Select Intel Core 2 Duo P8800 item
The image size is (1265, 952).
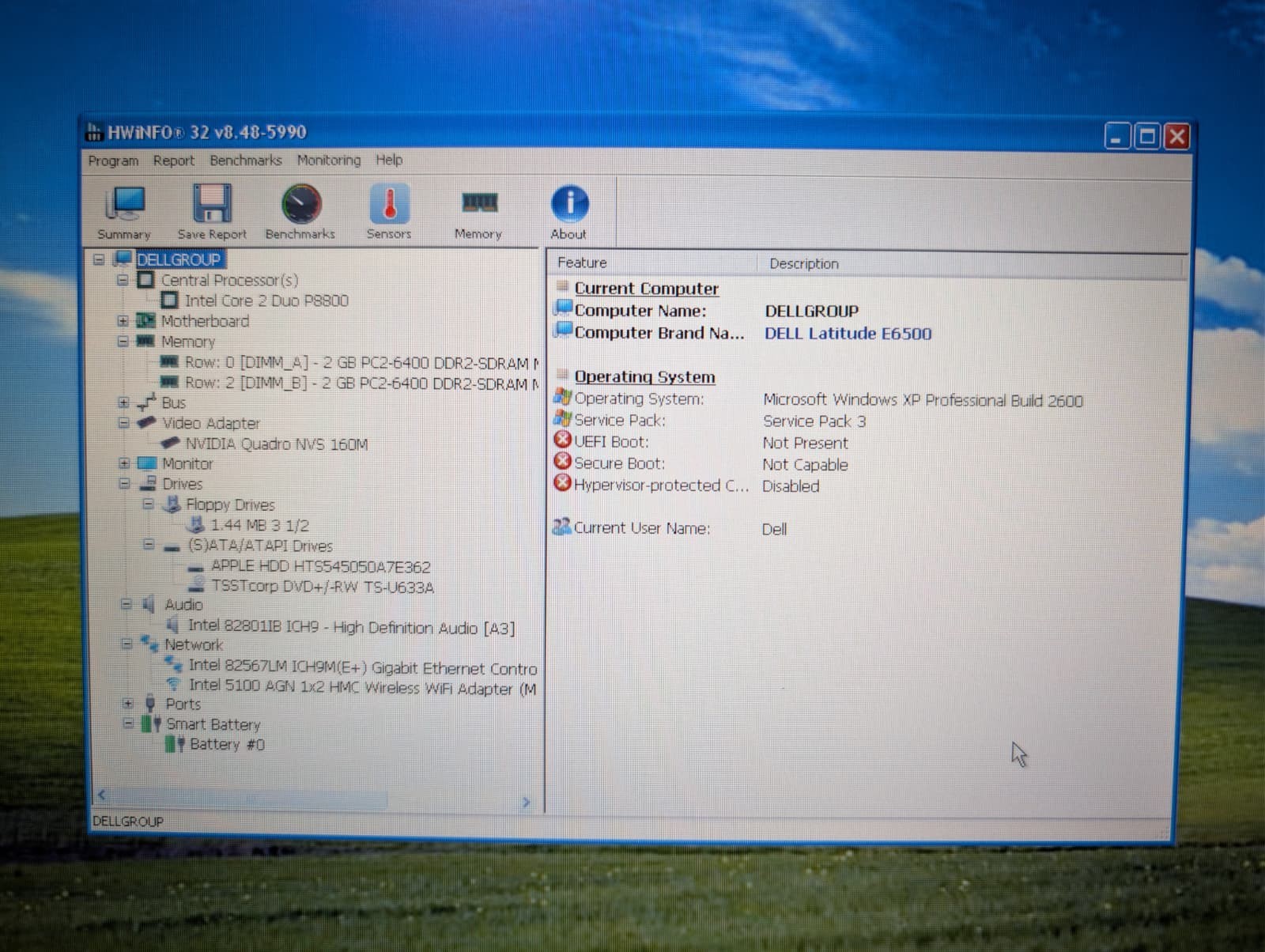click(x=266, y=300)
